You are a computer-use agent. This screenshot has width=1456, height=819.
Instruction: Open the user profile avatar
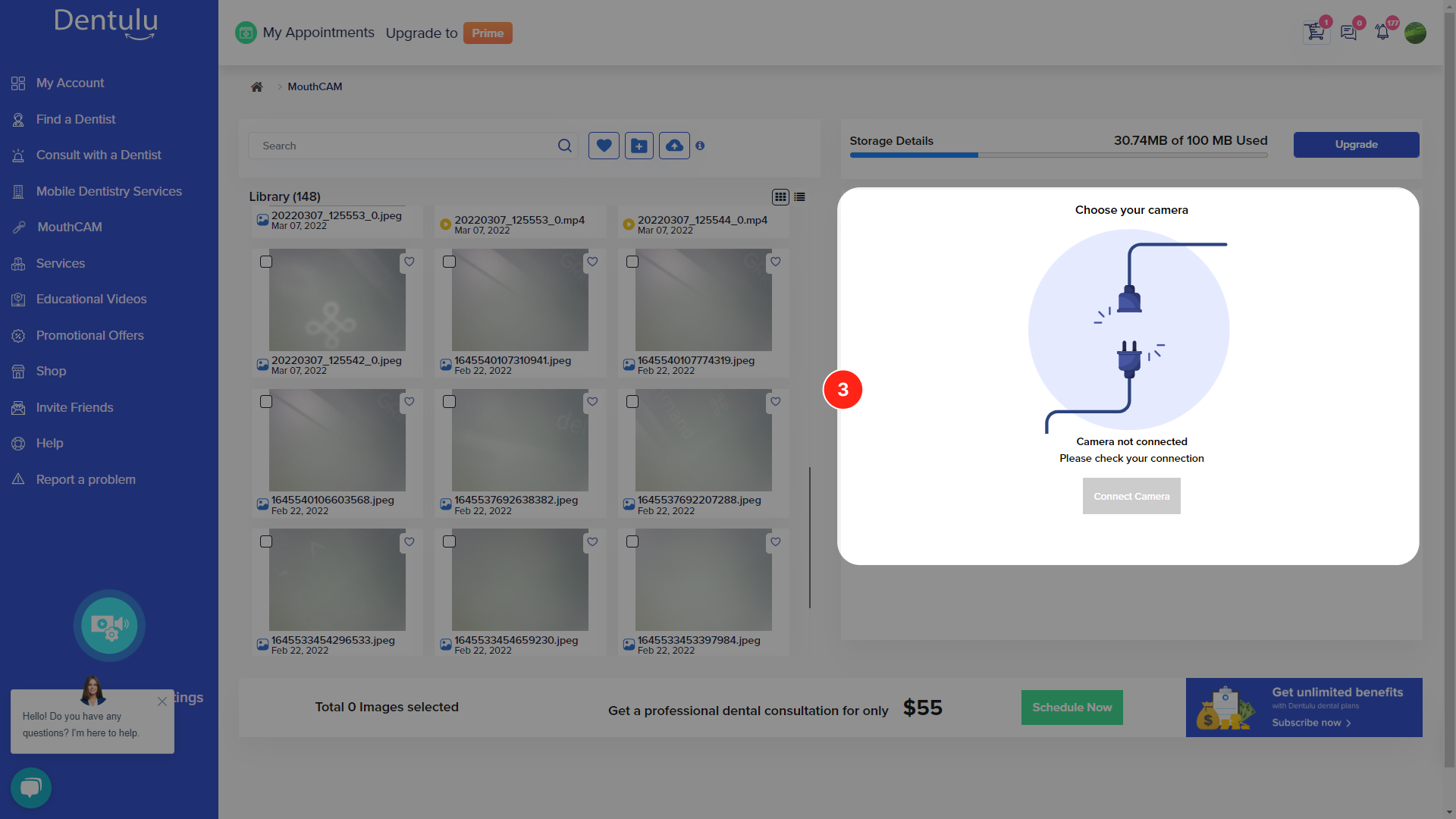tap(1415, 33)
